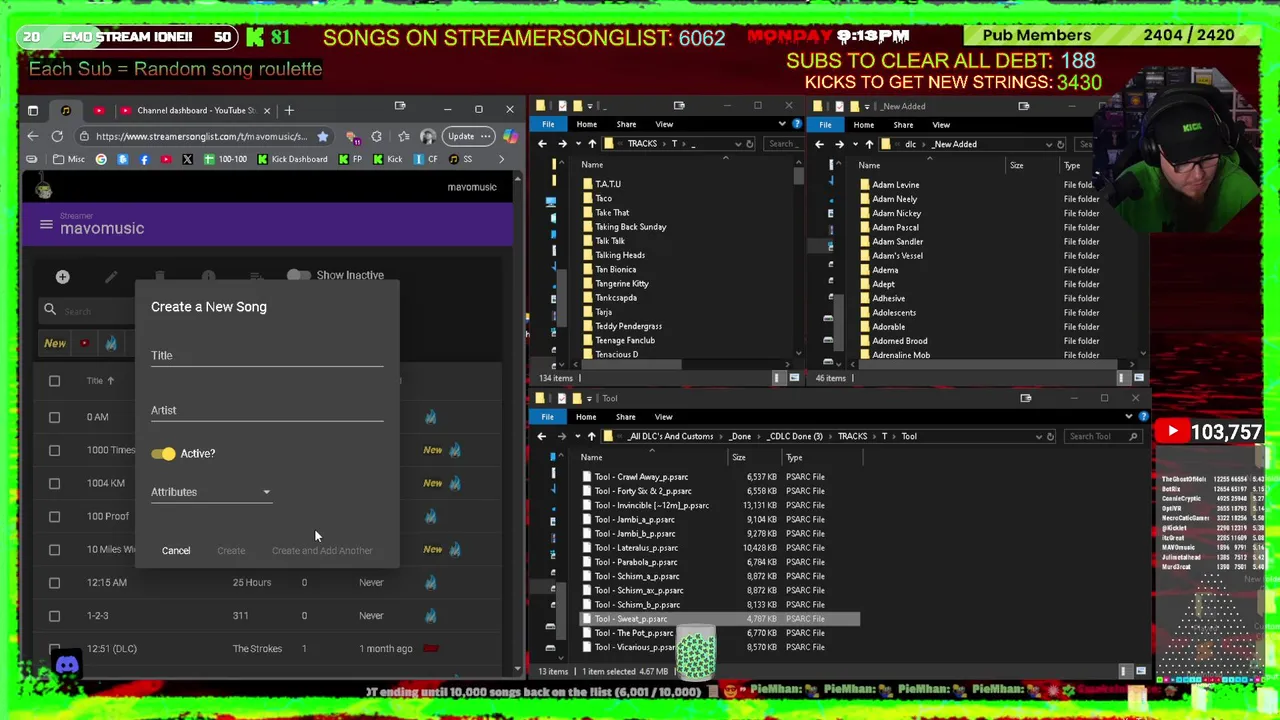
Task: Select Talking Heads folder in TRACKS T
Action: point(620,255)
